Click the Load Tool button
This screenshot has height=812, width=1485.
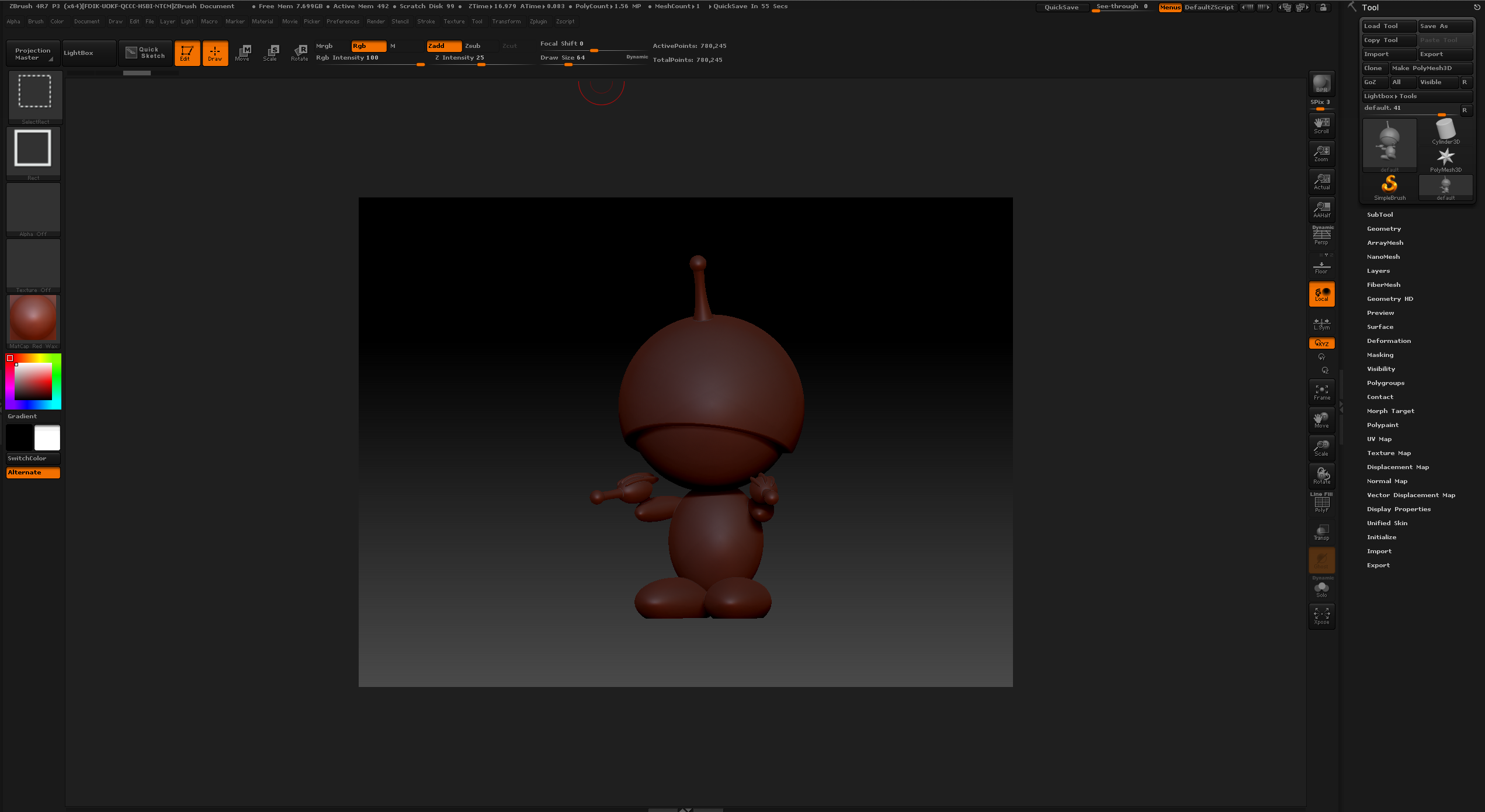click(x=1389, y=26)
